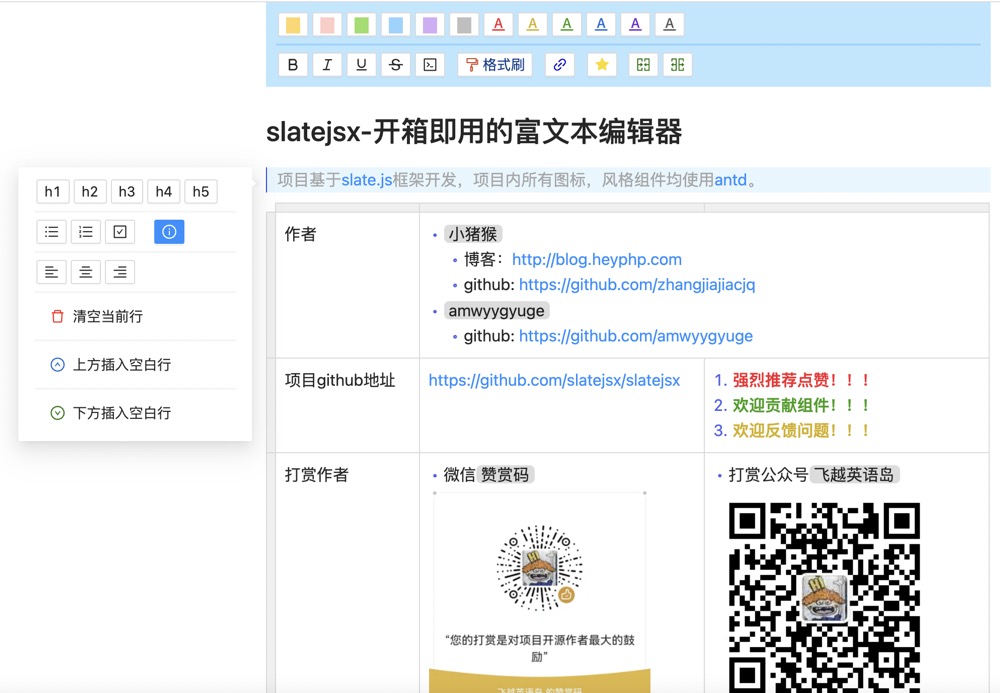Click the 格式刷 format painter button
This screenshot has height=693, width=1000.
point(495,64)
